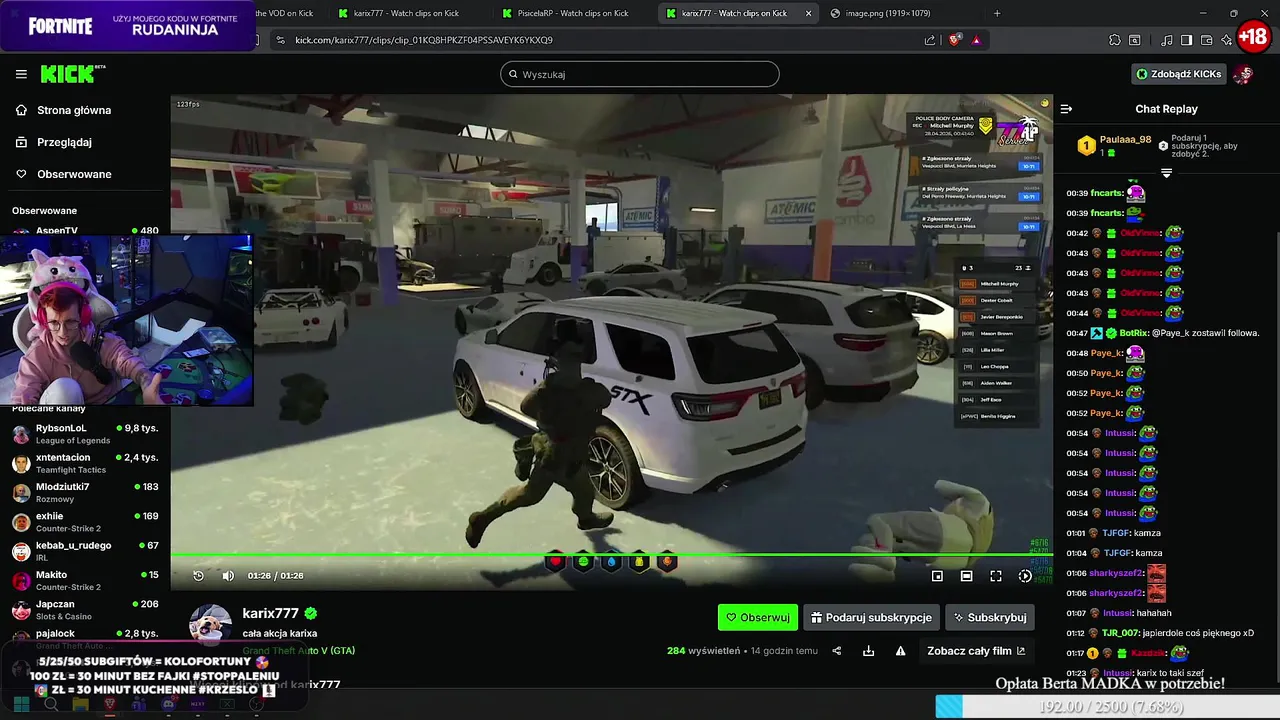Open the browser extensions puzzle icon
The height and width of the screenshot is (720, 1280).
pos(1115,40)
